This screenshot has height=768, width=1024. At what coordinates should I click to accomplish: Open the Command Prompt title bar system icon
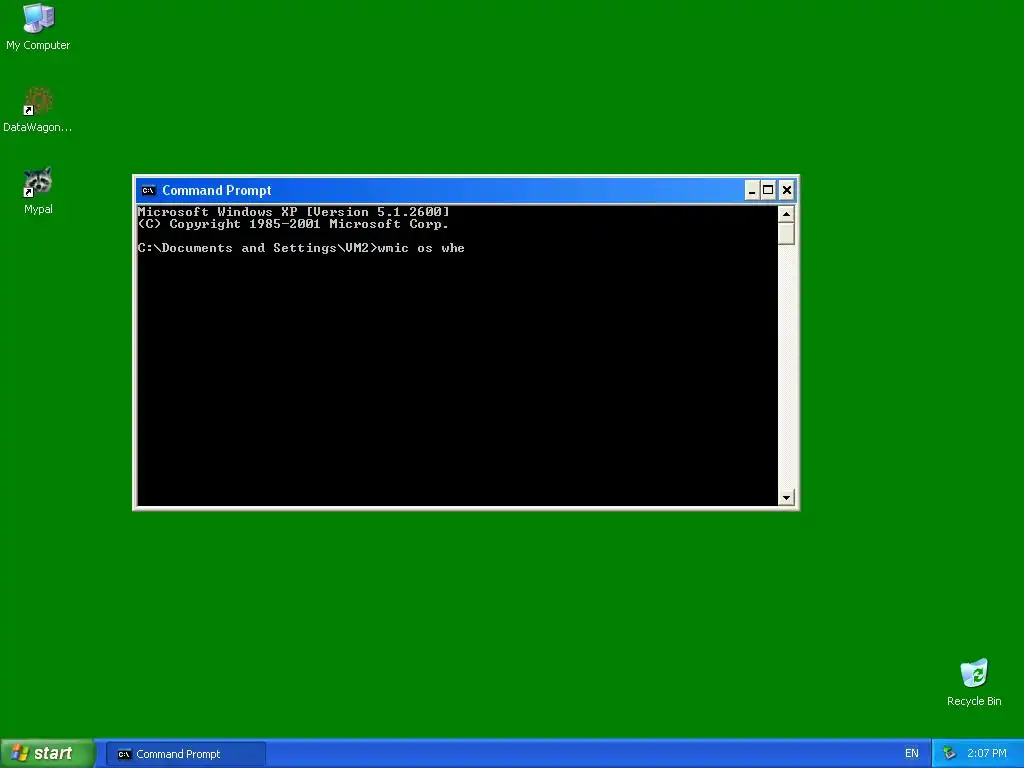pos(148,190)
